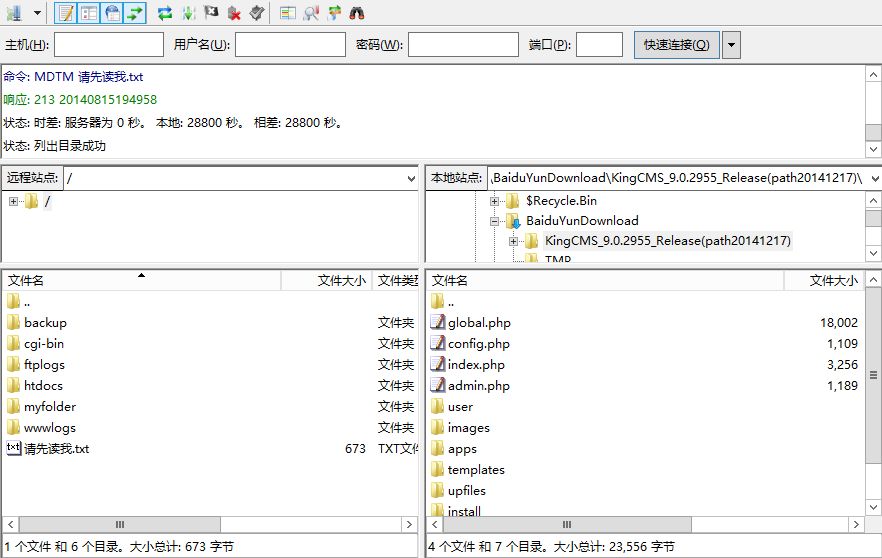The height and width of the screenshot is (558, 882).
Task: Select KingCMS_9.0.2955_Release folder in local tree
Action: point(668,241)
